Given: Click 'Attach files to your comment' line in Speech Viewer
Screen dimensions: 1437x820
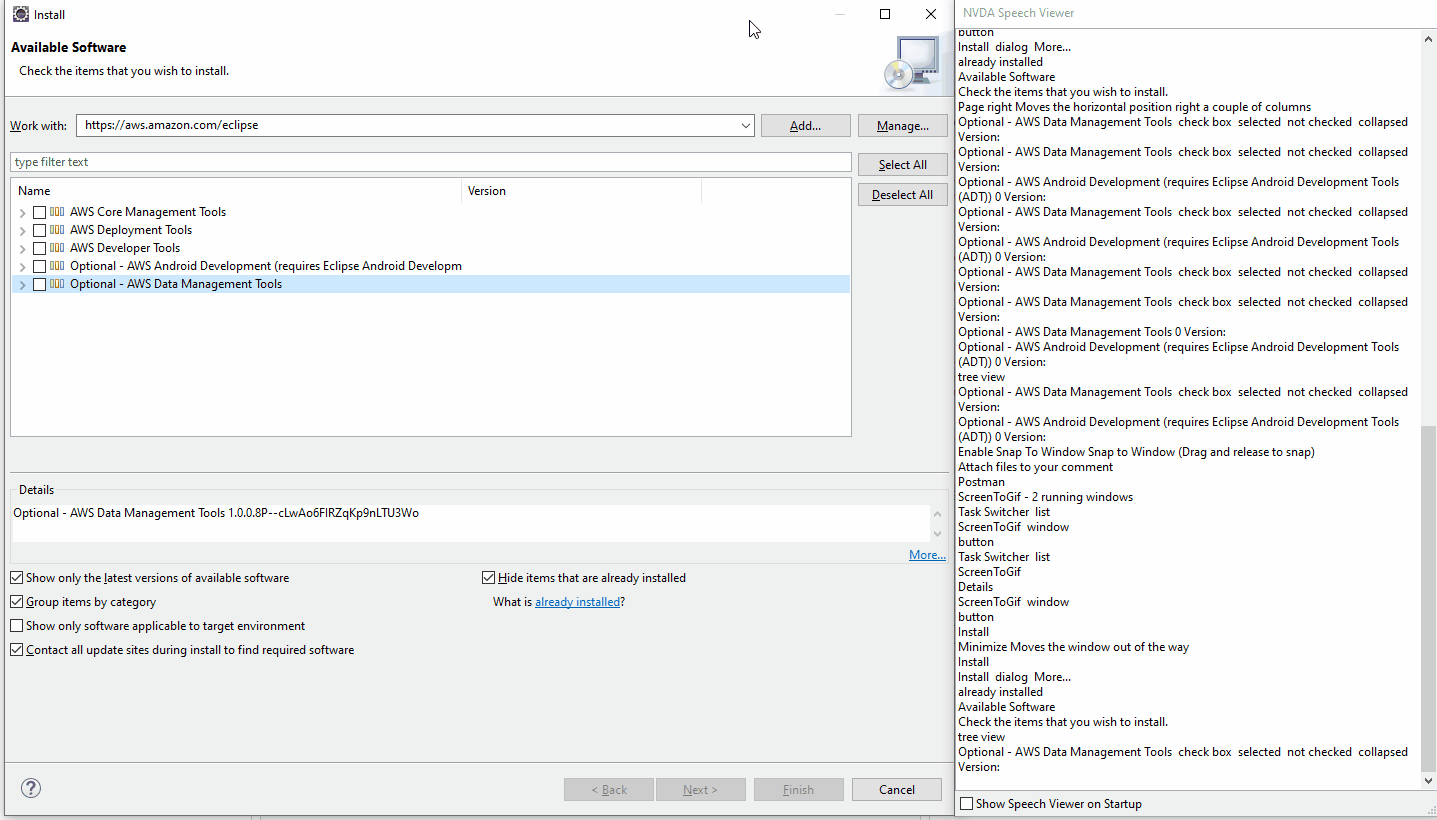Looking at the screenshot, I should click(1035, 467).
